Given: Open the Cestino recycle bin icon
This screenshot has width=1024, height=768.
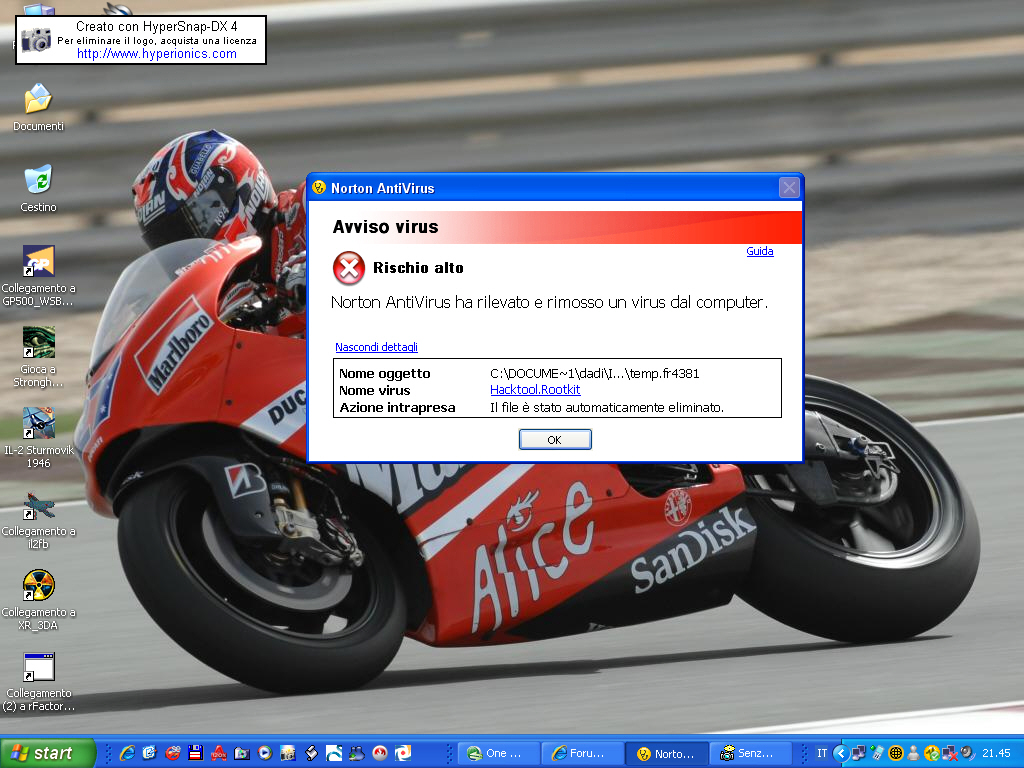Looking at the screenshot, I should click(38, 181).
